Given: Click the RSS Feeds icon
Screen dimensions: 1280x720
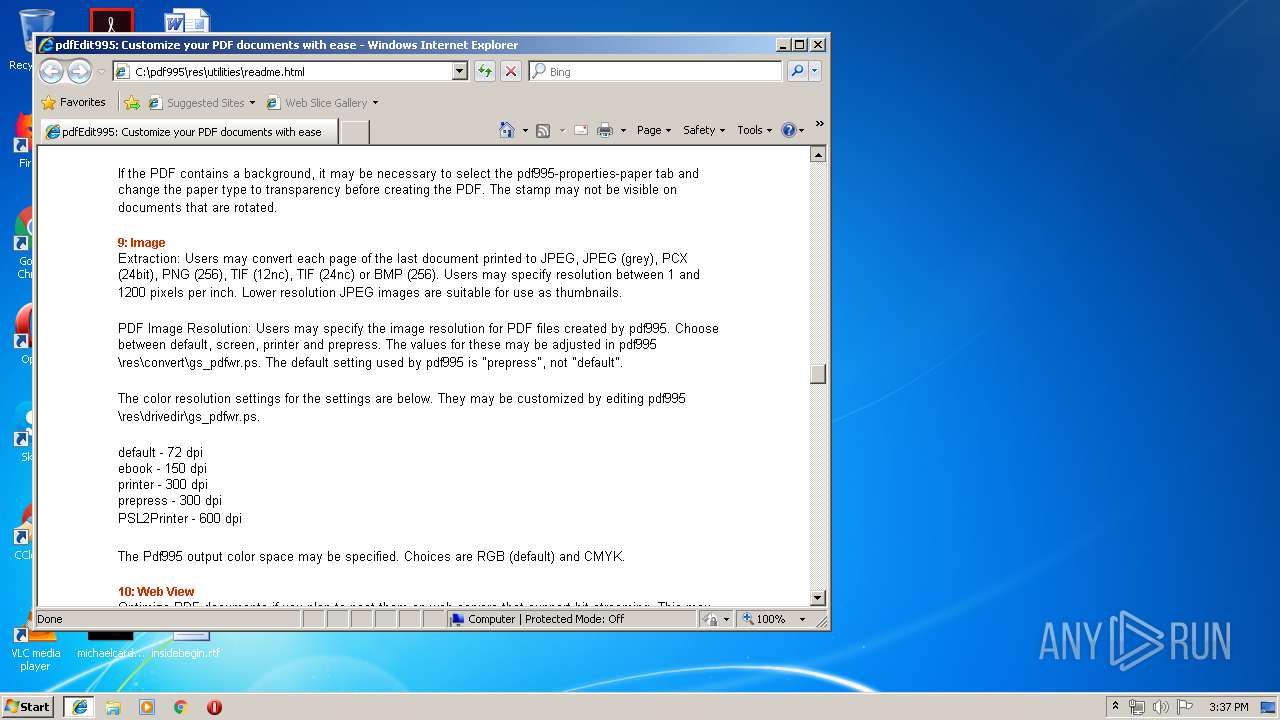Looking at the screenshot, I should (x=543, y=130).
